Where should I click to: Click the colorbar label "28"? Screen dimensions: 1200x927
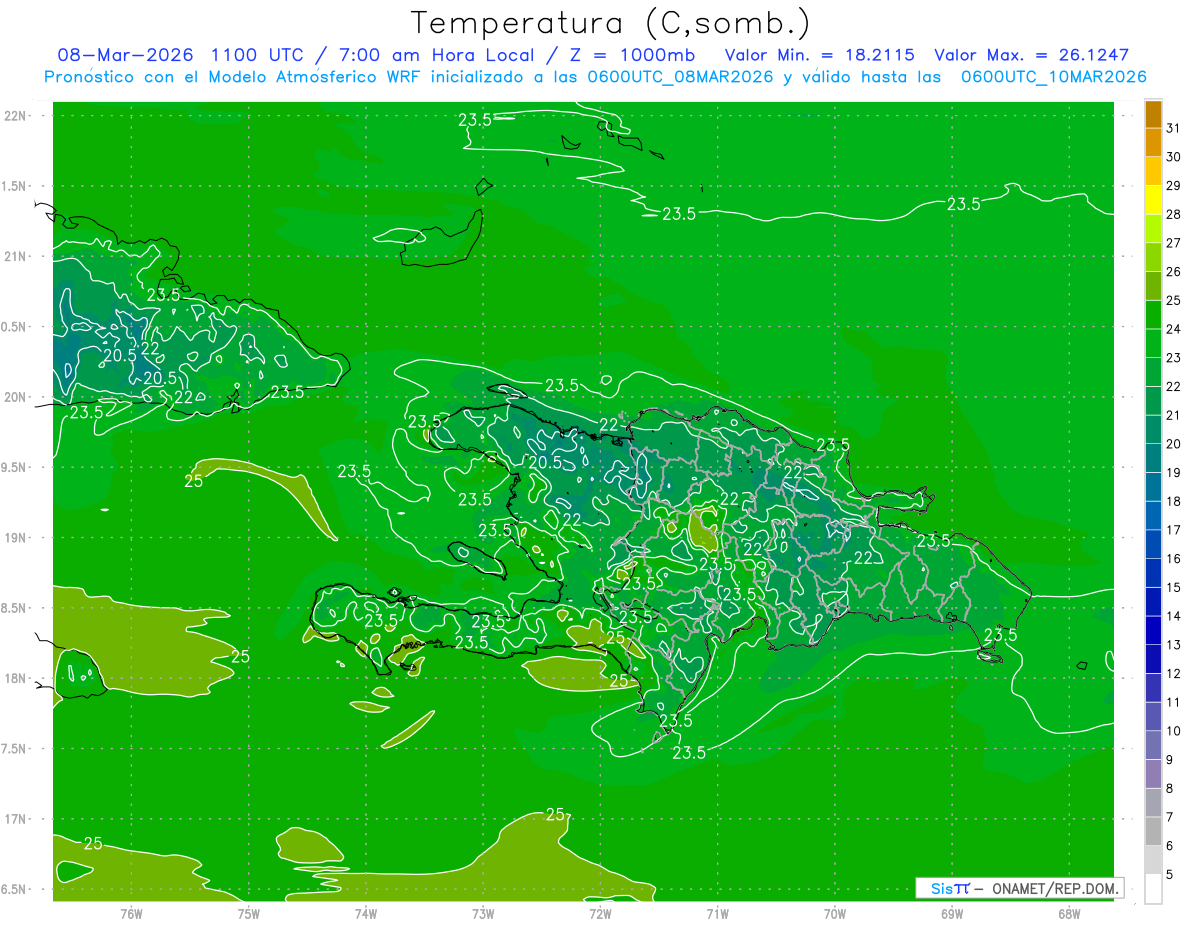pos(1173,214)
